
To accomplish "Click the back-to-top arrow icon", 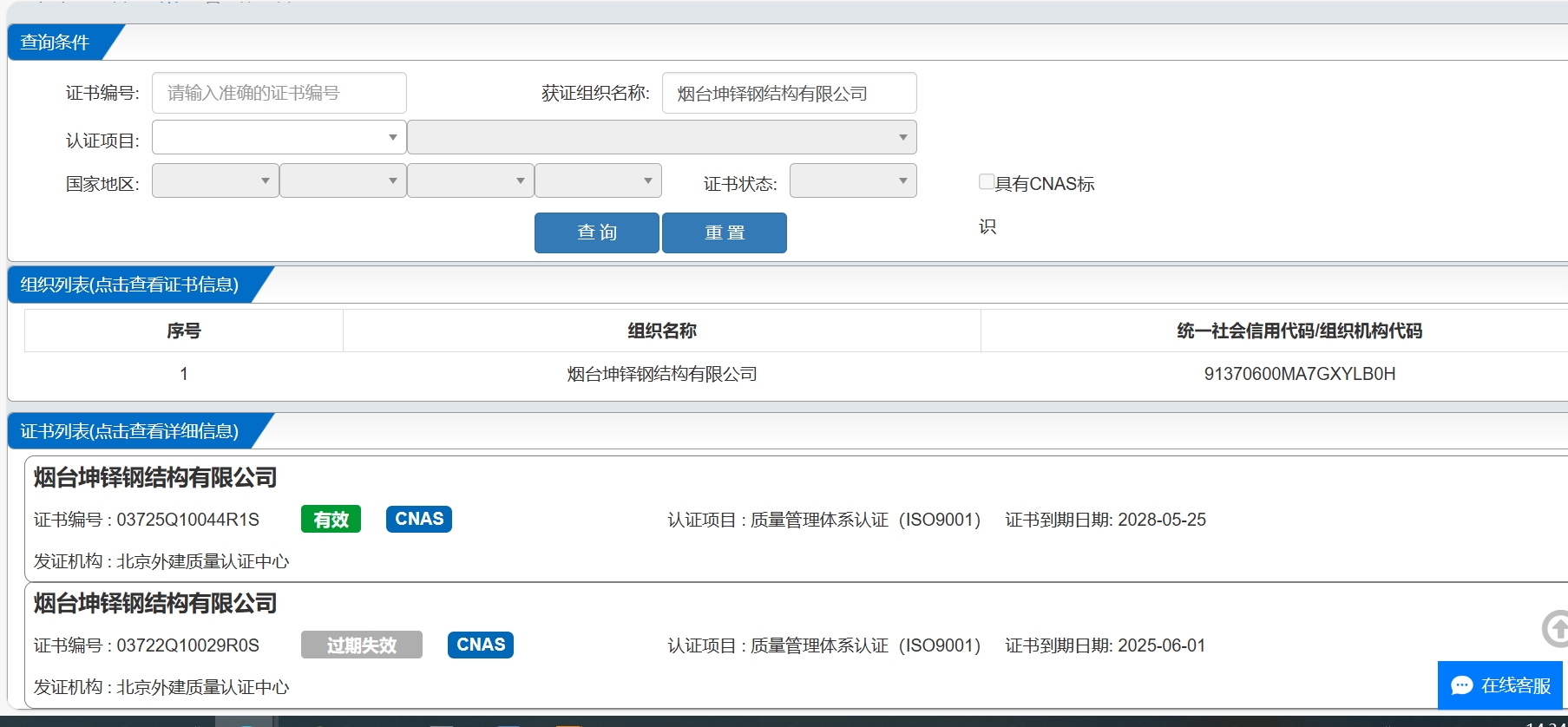I will (1556, 629).
